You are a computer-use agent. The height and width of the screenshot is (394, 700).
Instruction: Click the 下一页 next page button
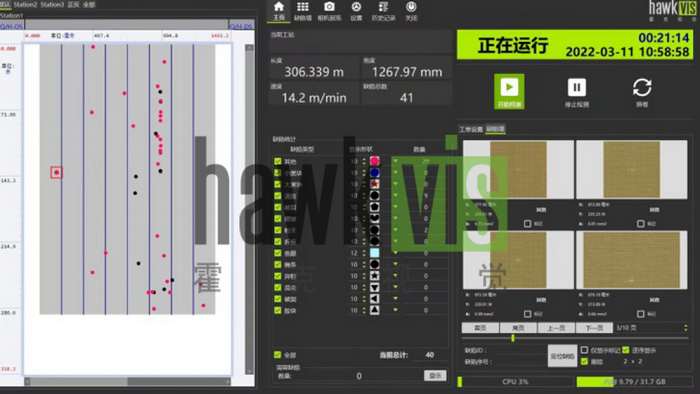pyautogui.click(x=594, y=328)
